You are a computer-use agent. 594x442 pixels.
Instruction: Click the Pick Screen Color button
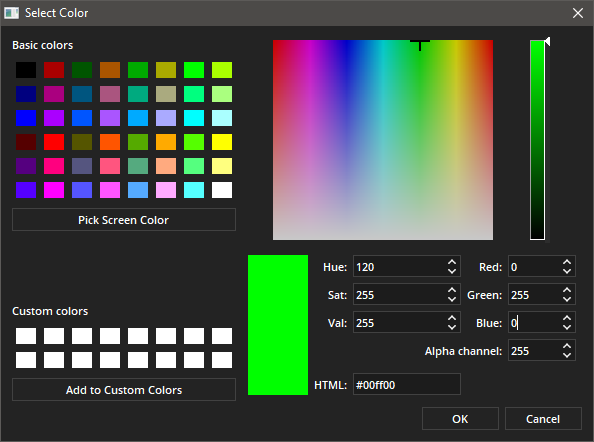pos(124,220)
